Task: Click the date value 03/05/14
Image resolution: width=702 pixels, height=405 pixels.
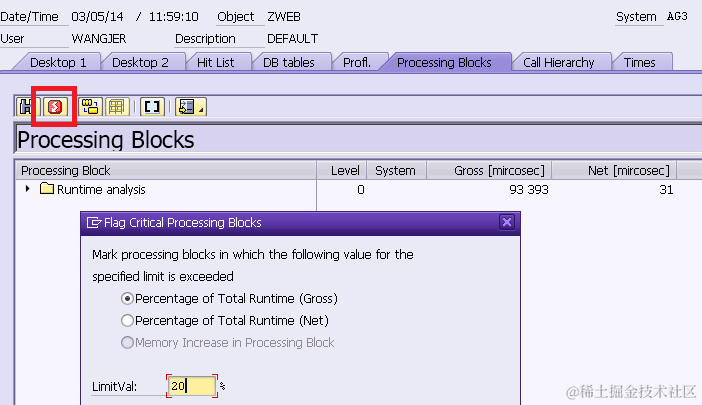Action: coord(97,17)
